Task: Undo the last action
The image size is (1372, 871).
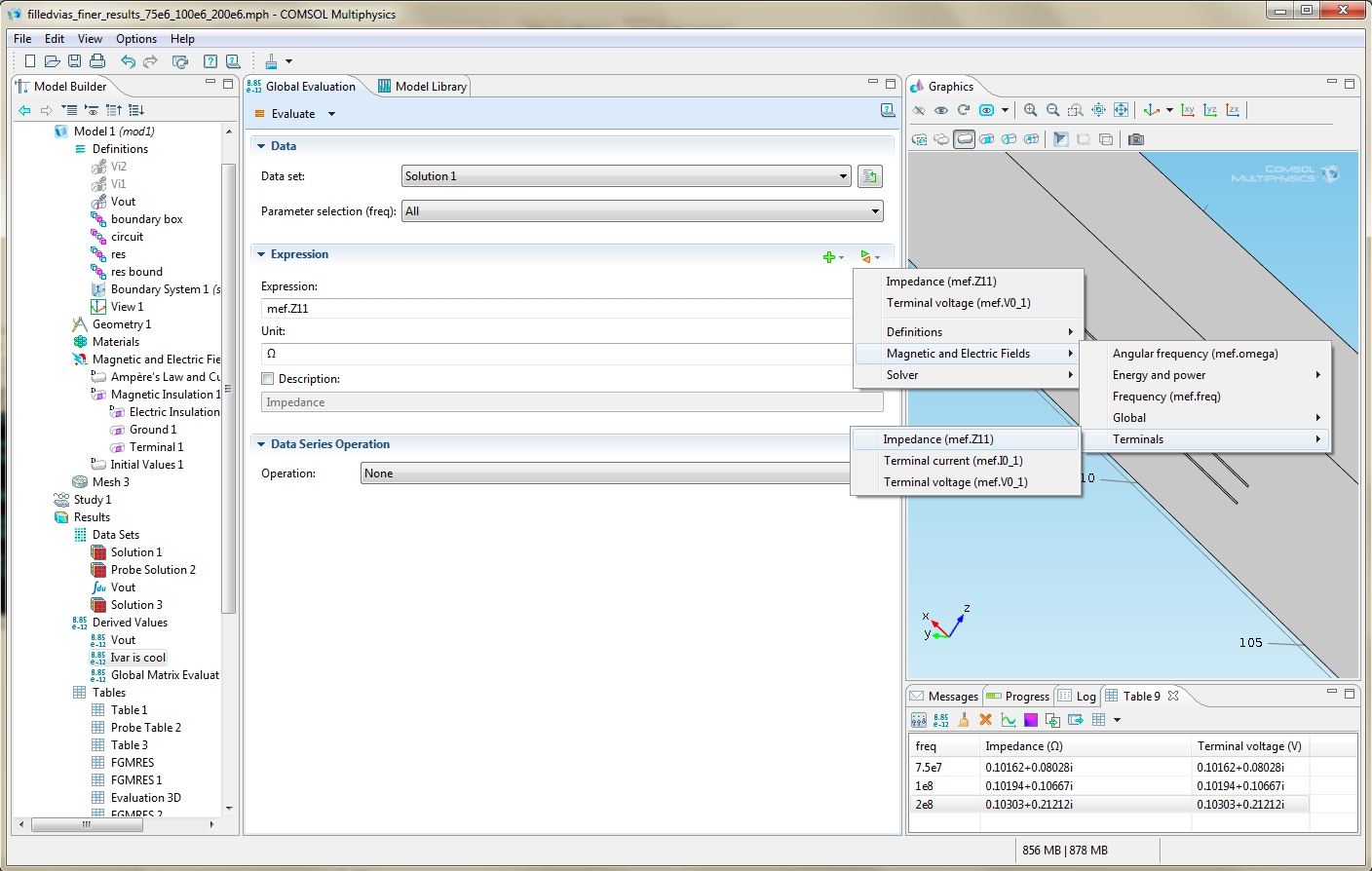Action: pos(128,61)
